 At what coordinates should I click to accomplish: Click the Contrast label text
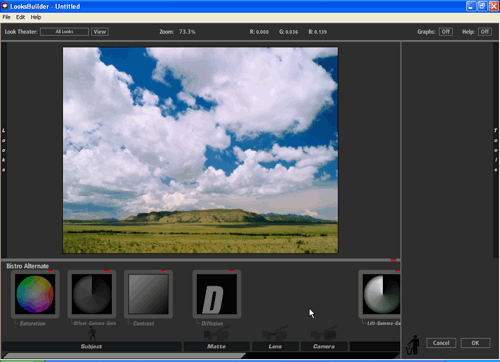click(x=143, y=323)
